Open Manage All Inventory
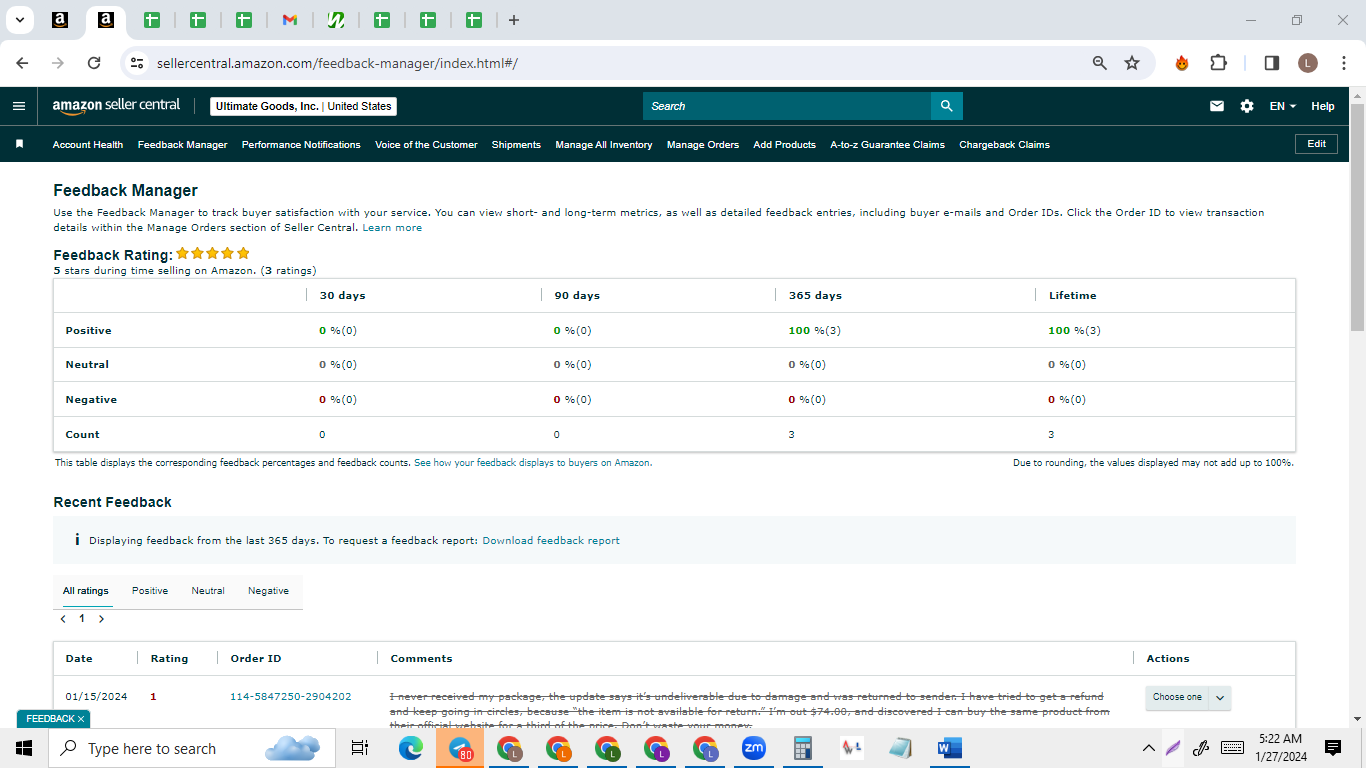Image resolution: width=1366 pixels, height=768 pixels. pyautogui.click(x=604, y=145)
